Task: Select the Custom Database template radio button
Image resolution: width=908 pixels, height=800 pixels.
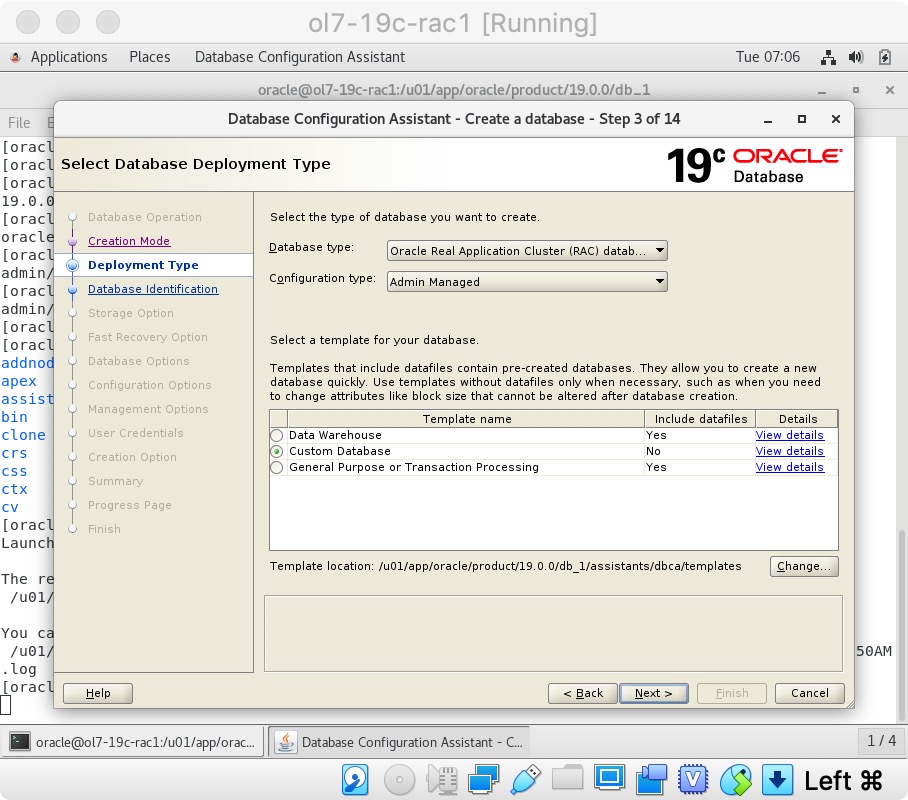Action: 277,451
